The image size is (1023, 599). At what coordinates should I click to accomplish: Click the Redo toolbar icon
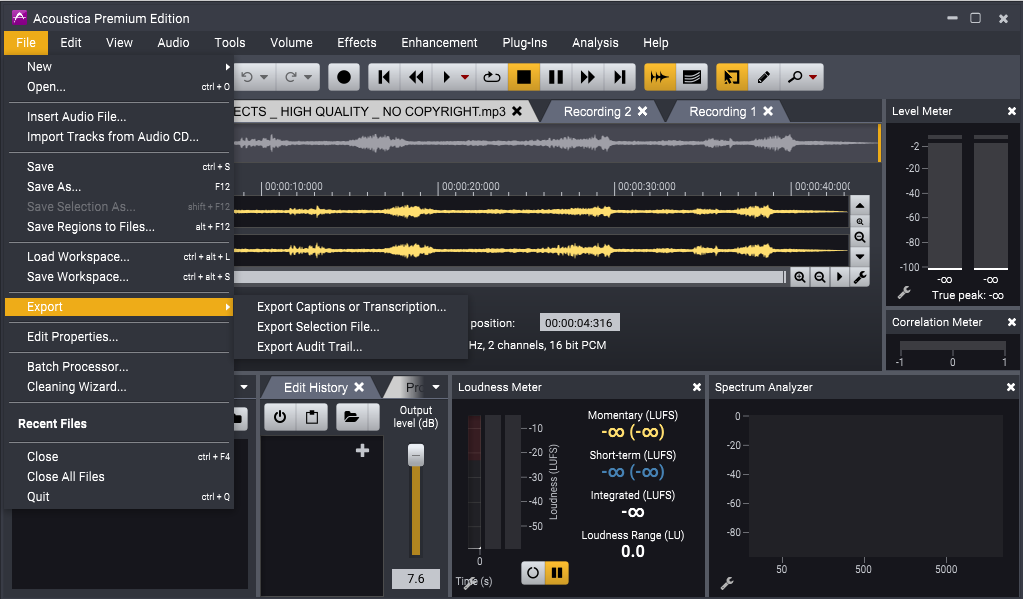(291, 77)
